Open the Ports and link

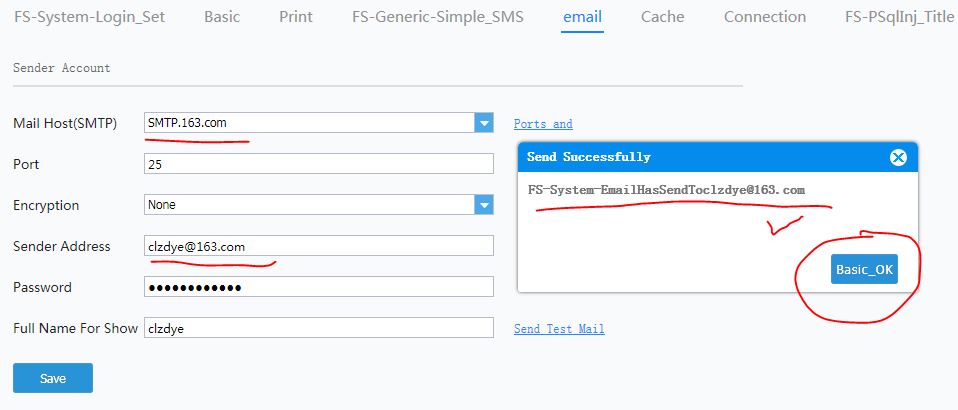coord(543,124)
